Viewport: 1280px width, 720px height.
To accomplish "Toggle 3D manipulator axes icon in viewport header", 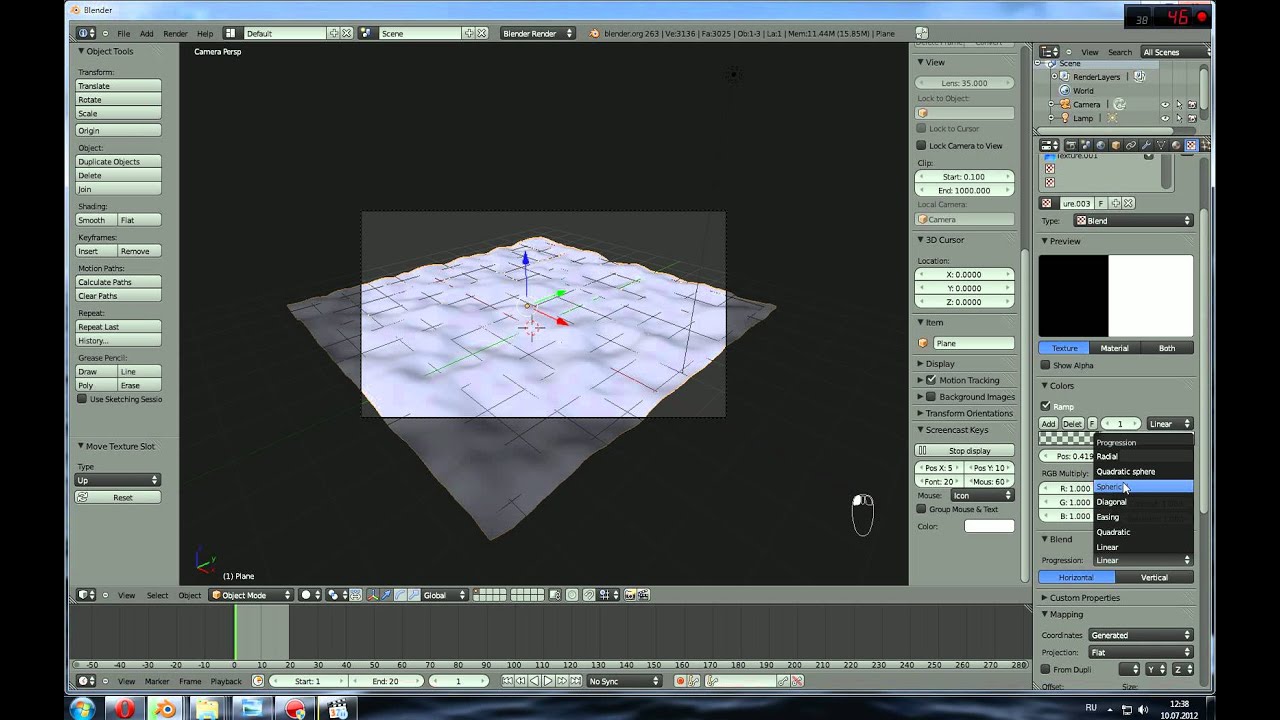I will (374, 595).
